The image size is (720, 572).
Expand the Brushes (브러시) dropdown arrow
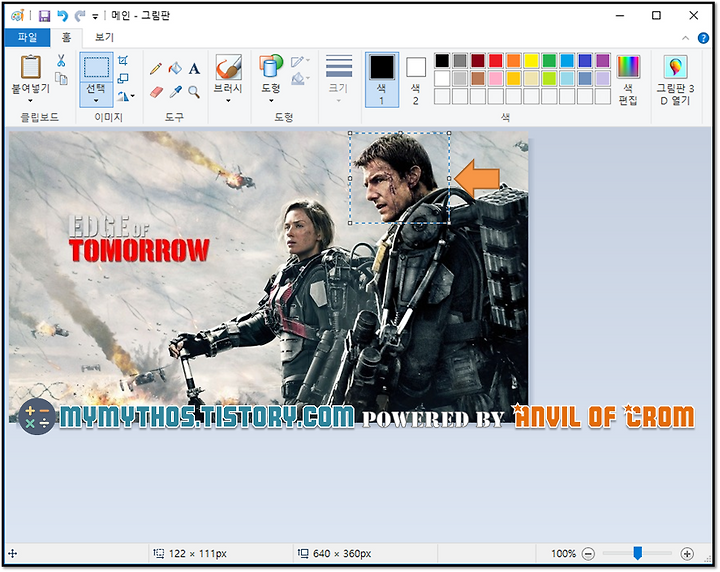(x=228, y=101)
